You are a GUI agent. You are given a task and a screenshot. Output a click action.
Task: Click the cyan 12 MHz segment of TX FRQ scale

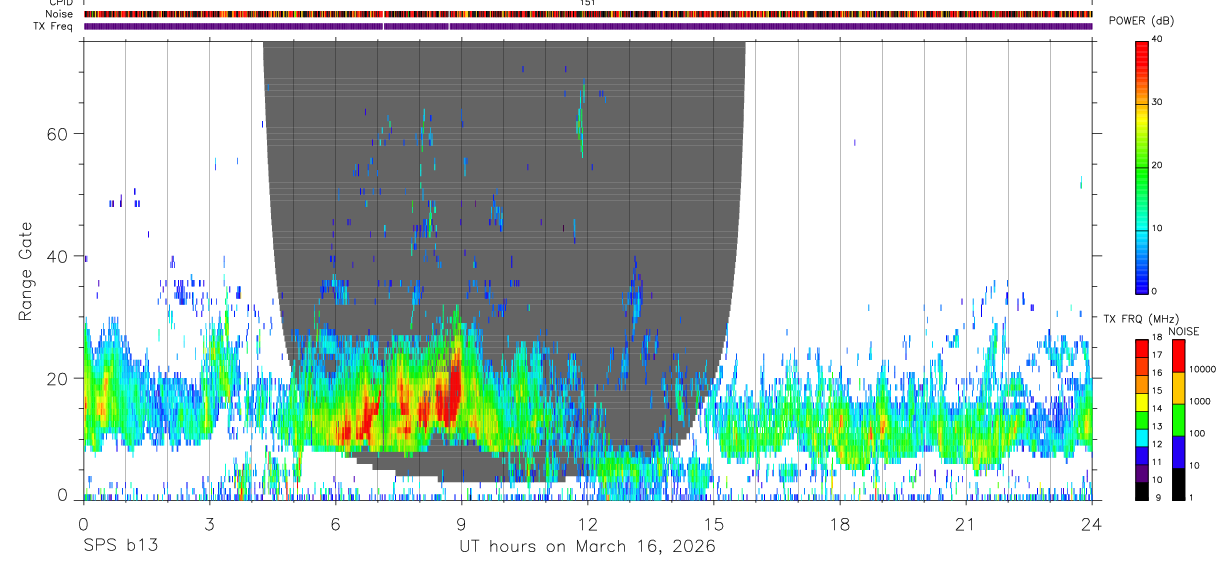click(x=1141, y=438)
